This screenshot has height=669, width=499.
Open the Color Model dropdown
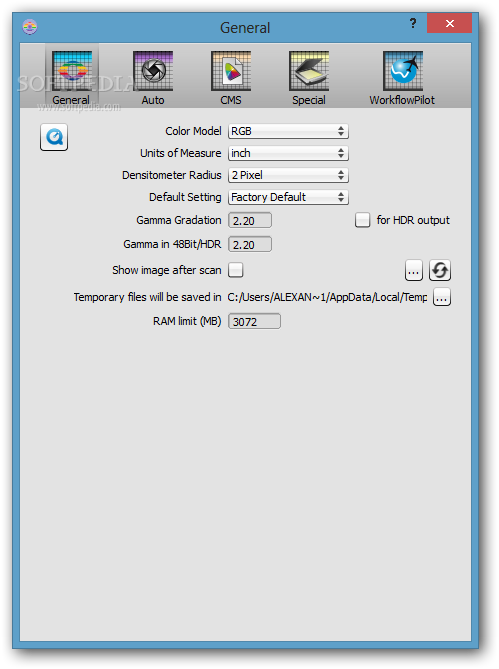(288, 131)
